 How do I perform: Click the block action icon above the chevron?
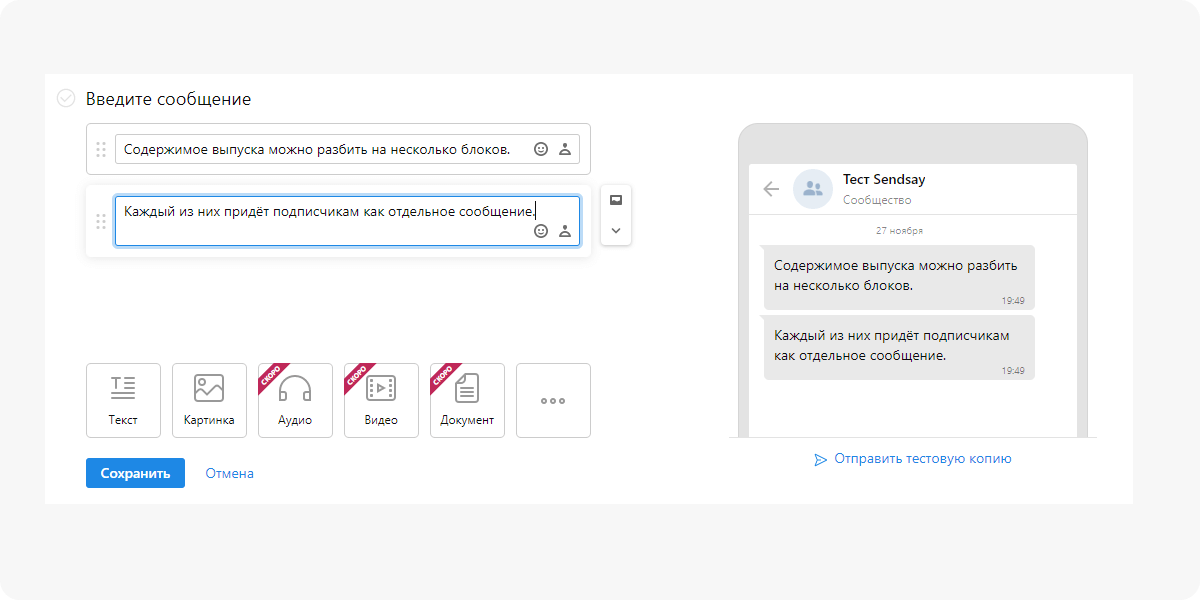[x=616, y=199]
